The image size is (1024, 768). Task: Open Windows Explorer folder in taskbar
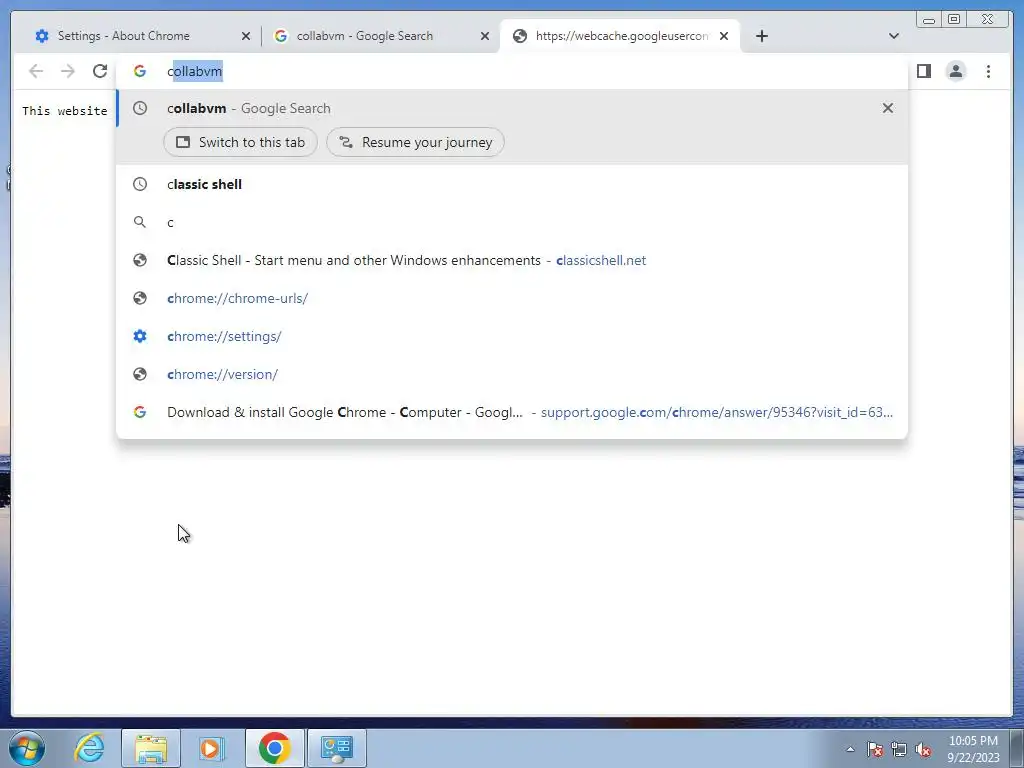151,748
